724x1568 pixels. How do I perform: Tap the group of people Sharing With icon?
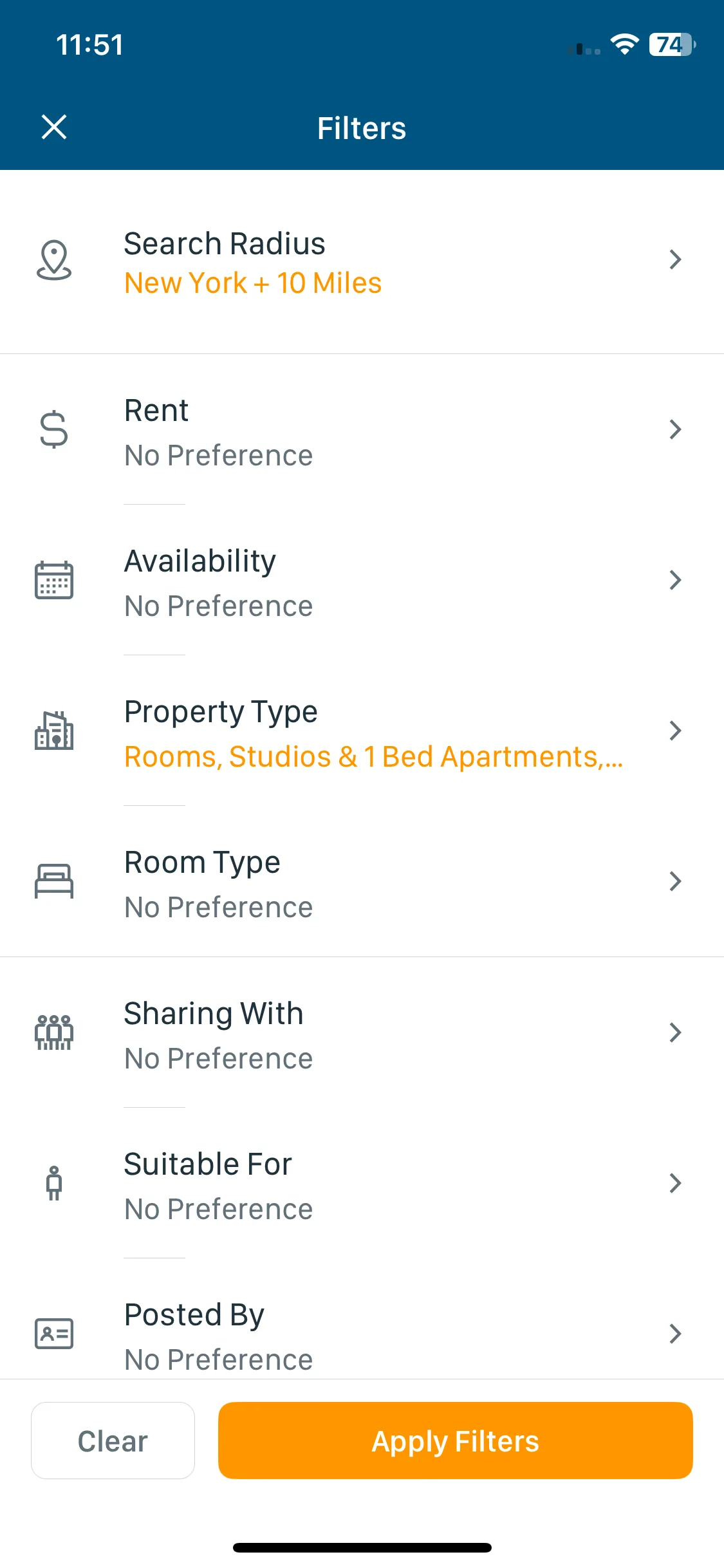54,1032
